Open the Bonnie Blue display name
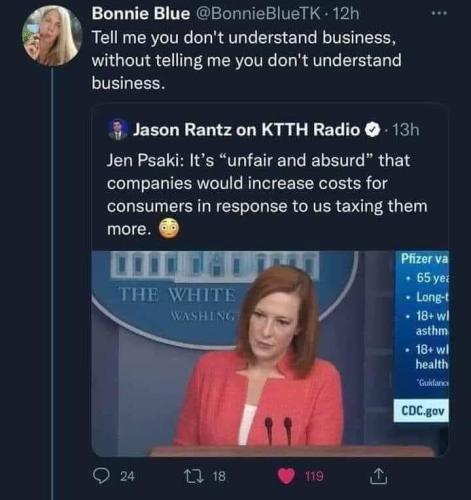Screen dimensions: 471x500 coord(141,14)
